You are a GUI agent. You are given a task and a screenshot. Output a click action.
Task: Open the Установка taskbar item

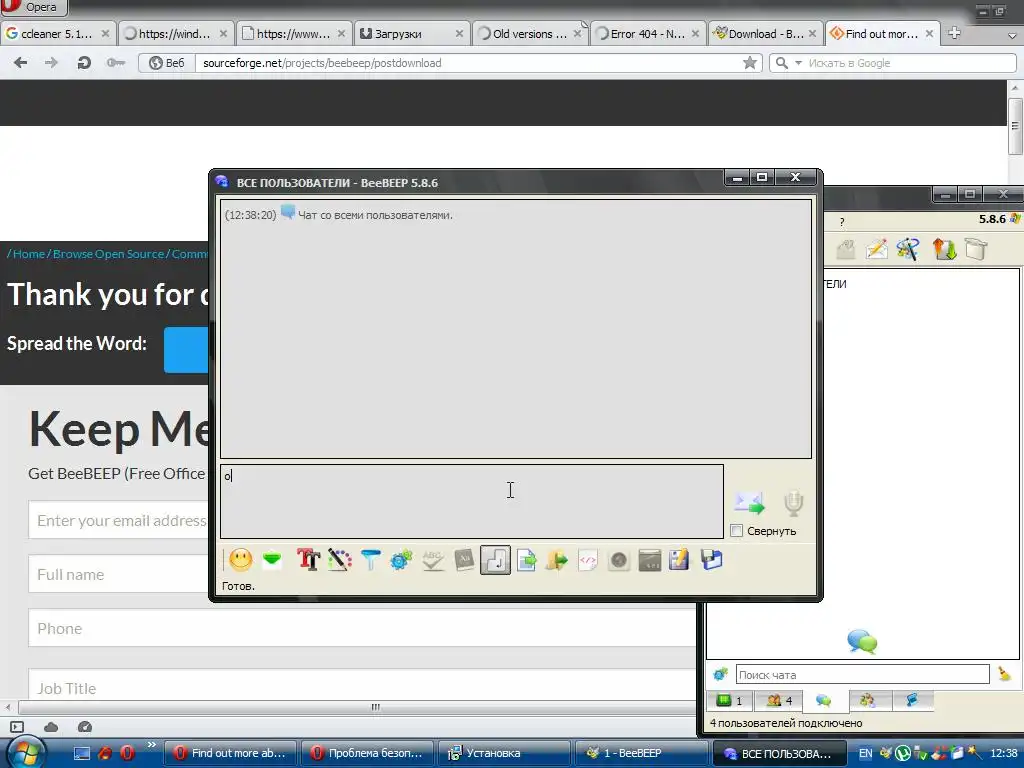point(504,753)
